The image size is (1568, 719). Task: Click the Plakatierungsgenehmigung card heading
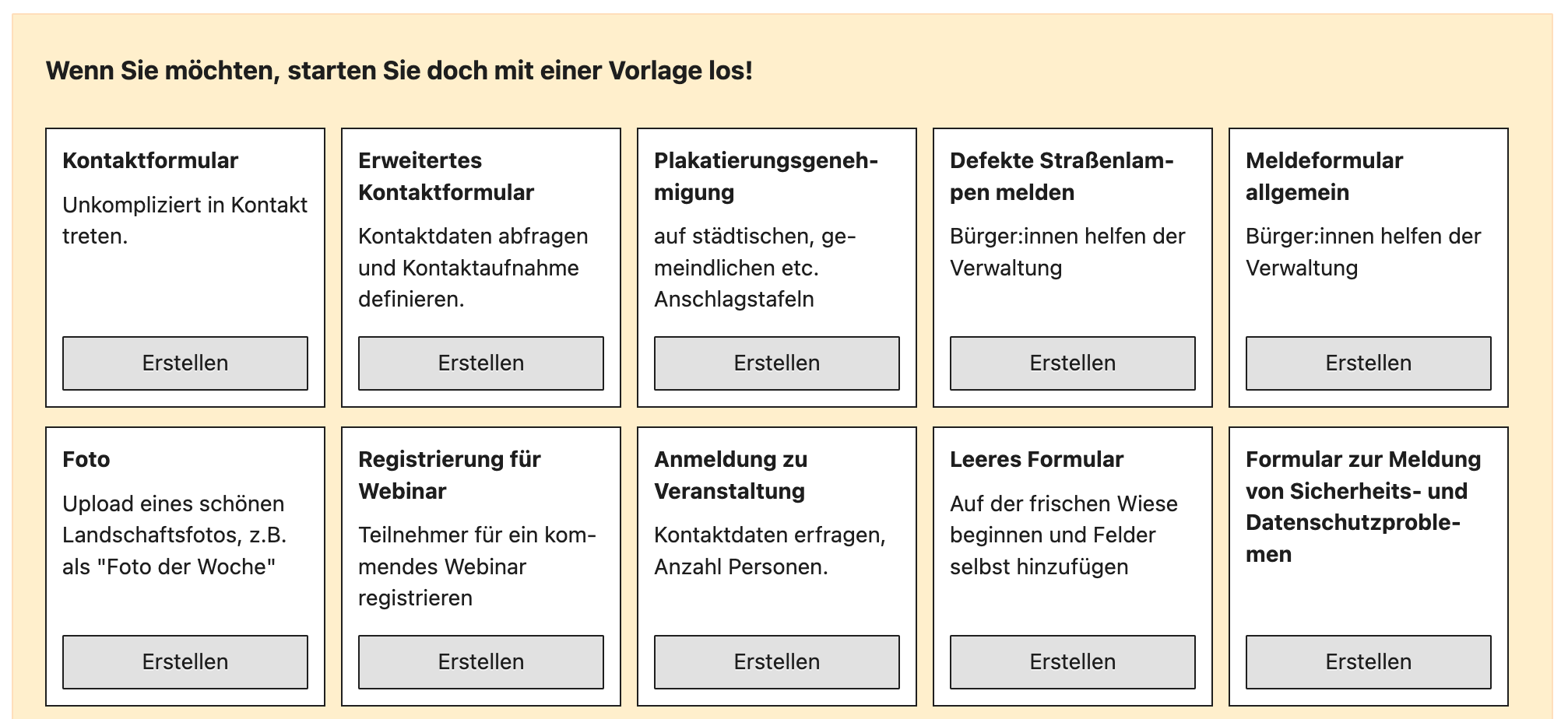(766, 177)
